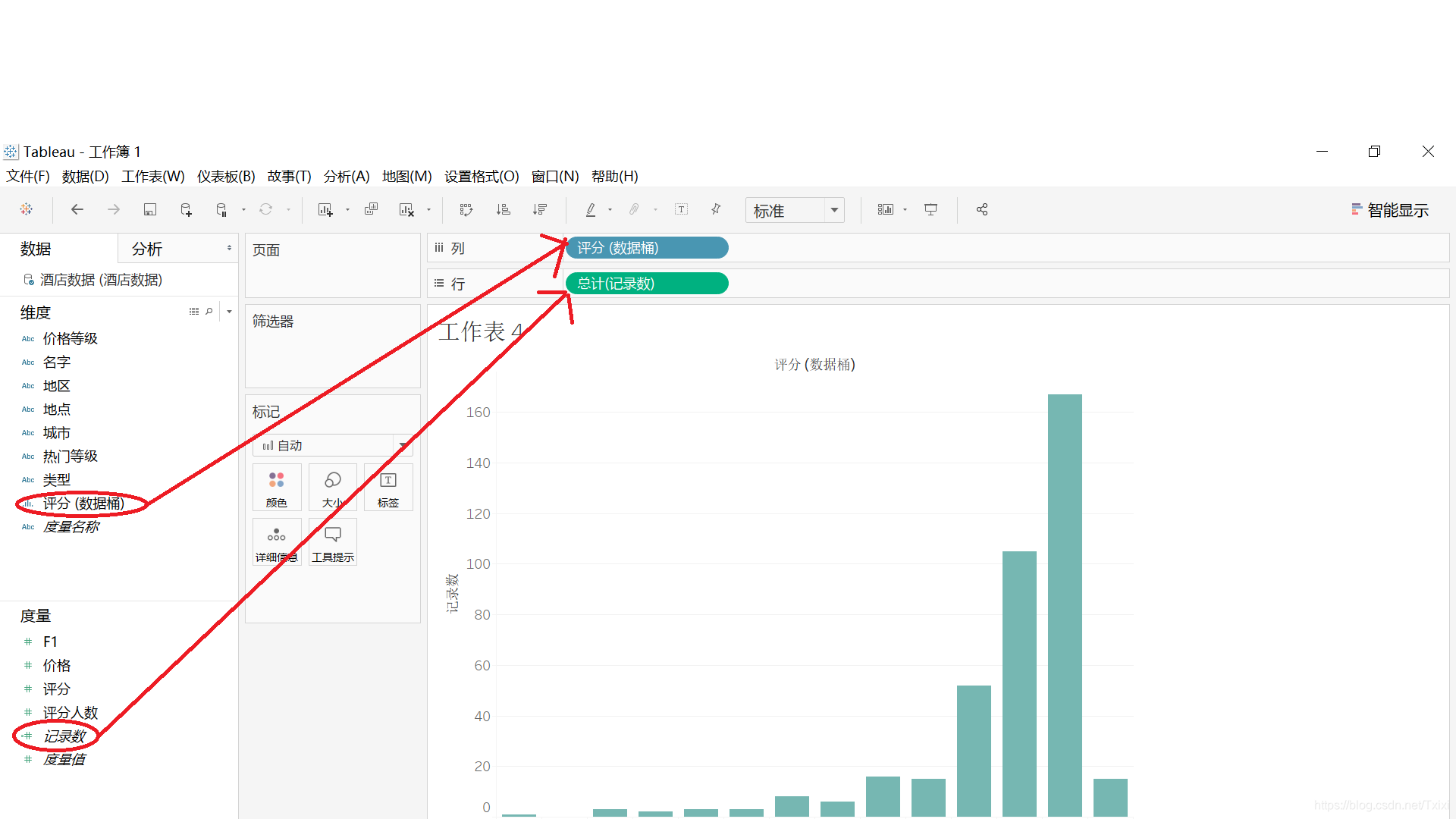Click the Size mark card
1456x819 pixels.
coord(332,488)
